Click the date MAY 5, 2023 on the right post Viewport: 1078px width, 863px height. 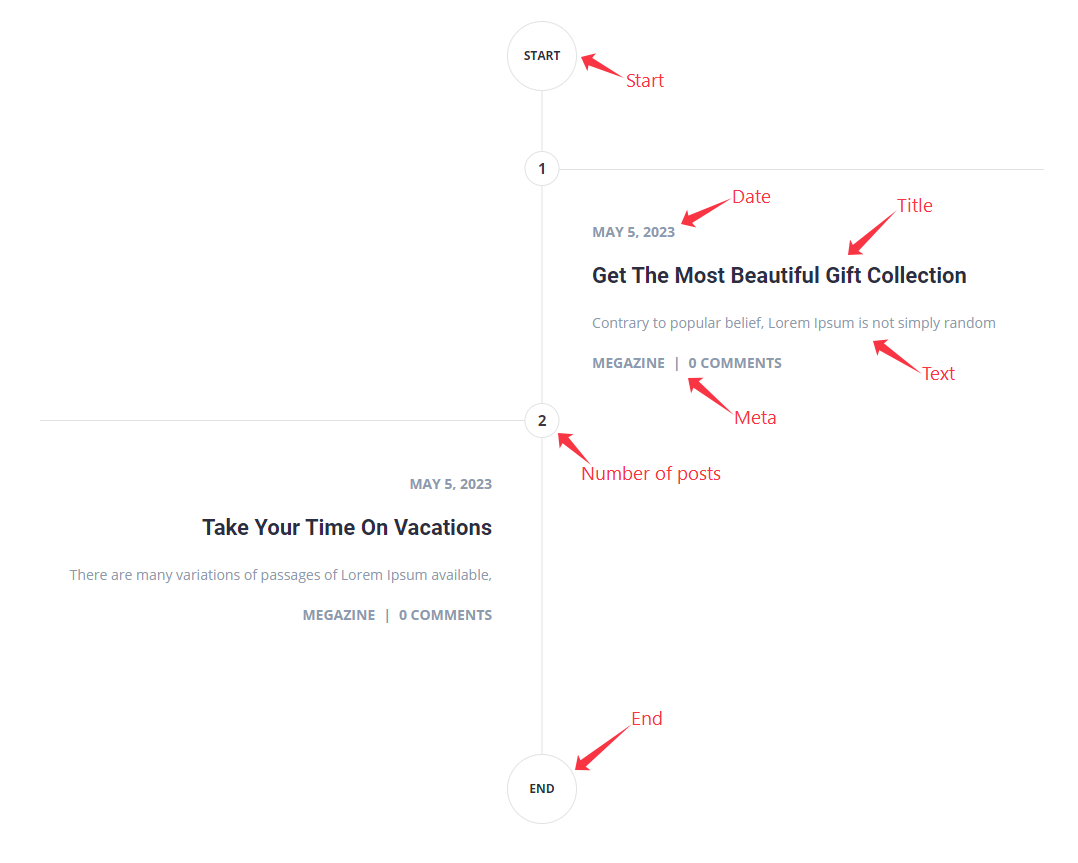pos(633,231)
